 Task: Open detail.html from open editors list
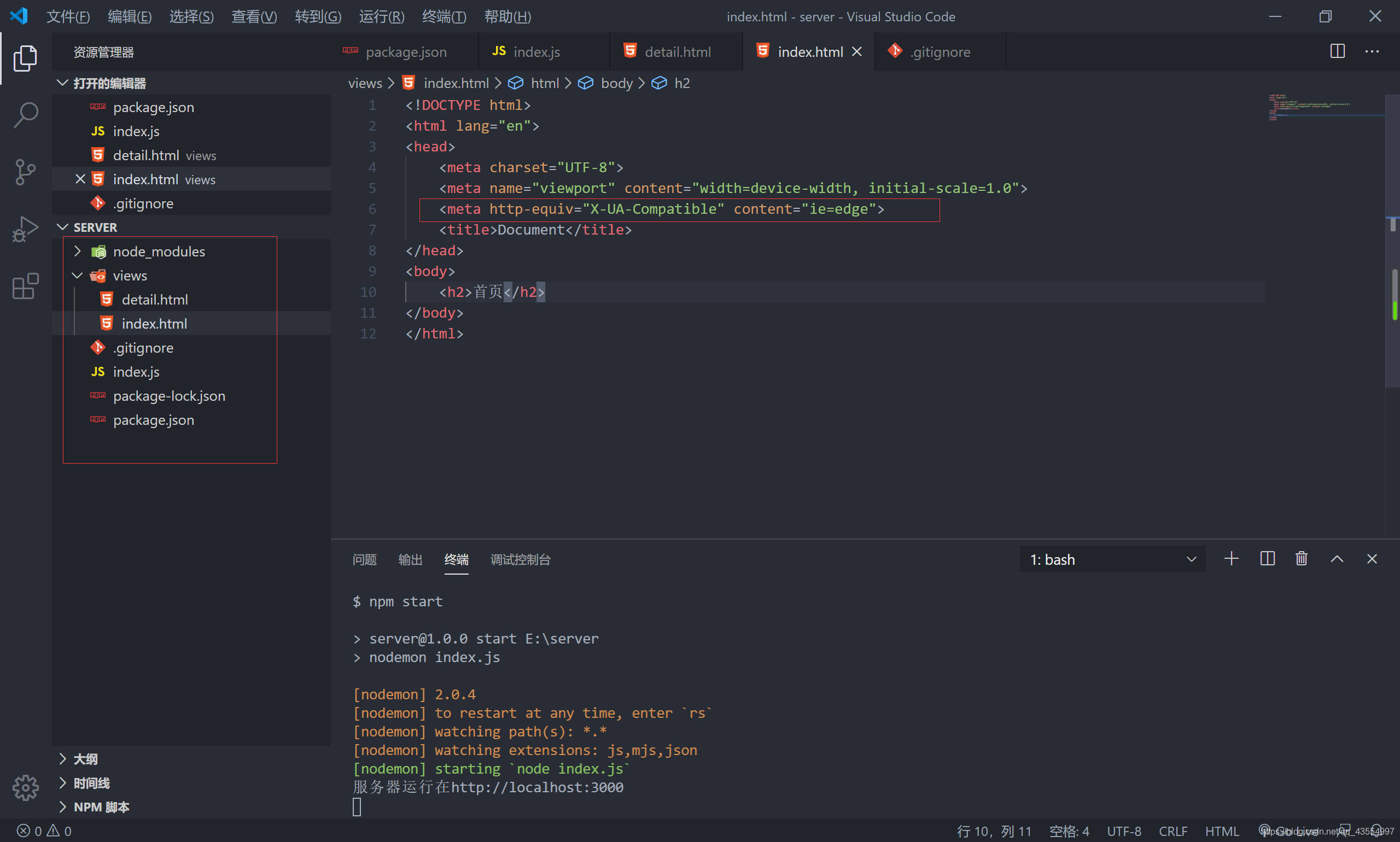click(191, 155)
